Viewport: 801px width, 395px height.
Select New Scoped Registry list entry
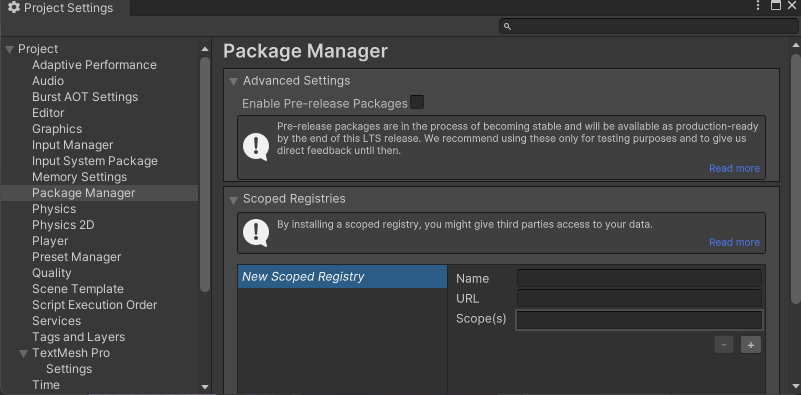coord(342,276)
